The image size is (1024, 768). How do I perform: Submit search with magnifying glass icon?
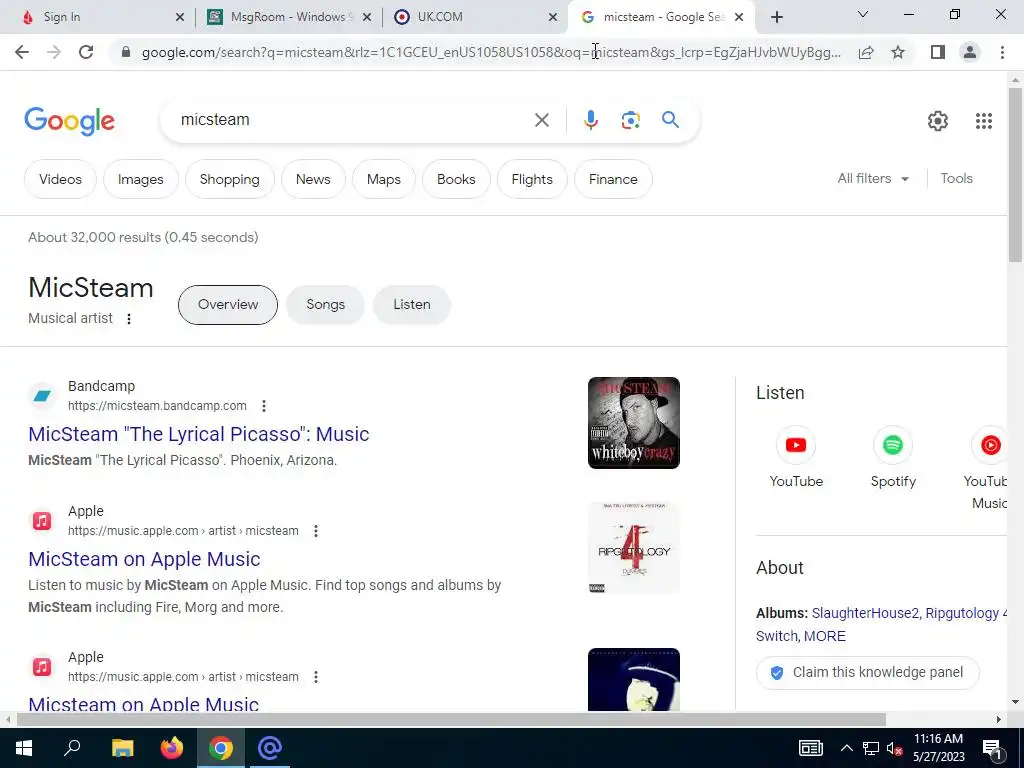click(670, 120)
